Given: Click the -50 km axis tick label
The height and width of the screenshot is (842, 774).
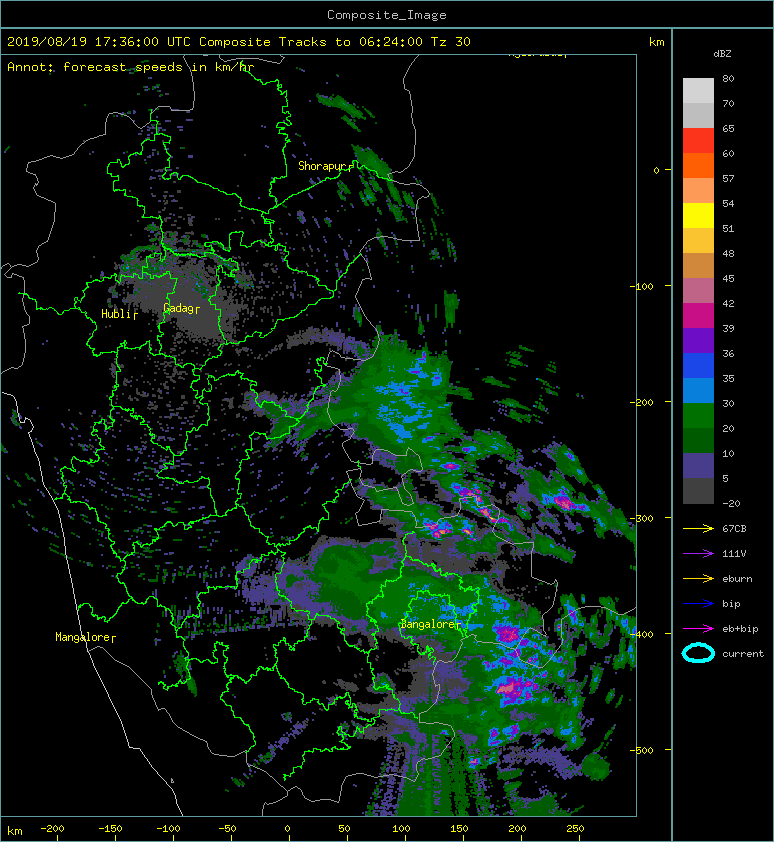Looking at the screenshot, I should point(227,829).
